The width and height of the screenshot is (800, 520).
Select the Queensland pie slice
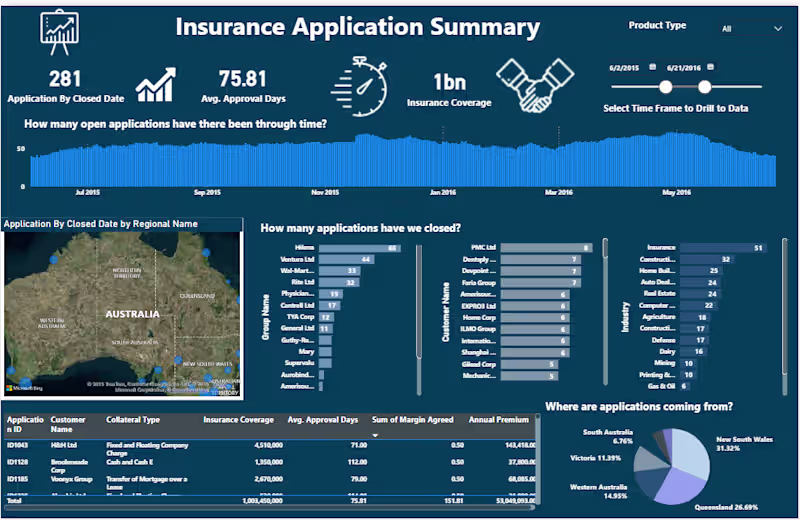pyautogui.click(x=680, y=484)
